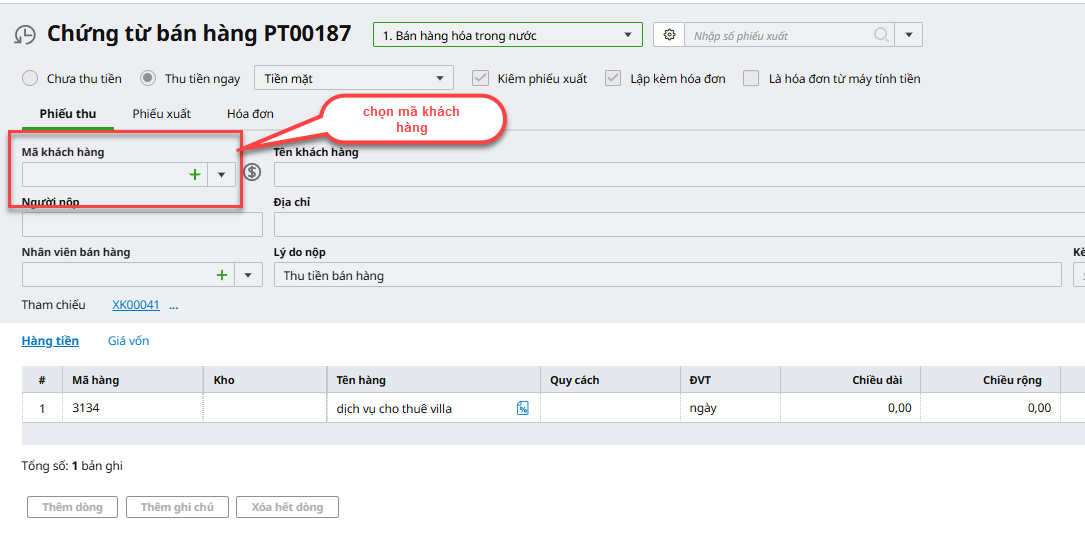Switch to the Giá vốn view
Screen dimensions: 1085x534
pyautogui.click(x=128, y=341)
